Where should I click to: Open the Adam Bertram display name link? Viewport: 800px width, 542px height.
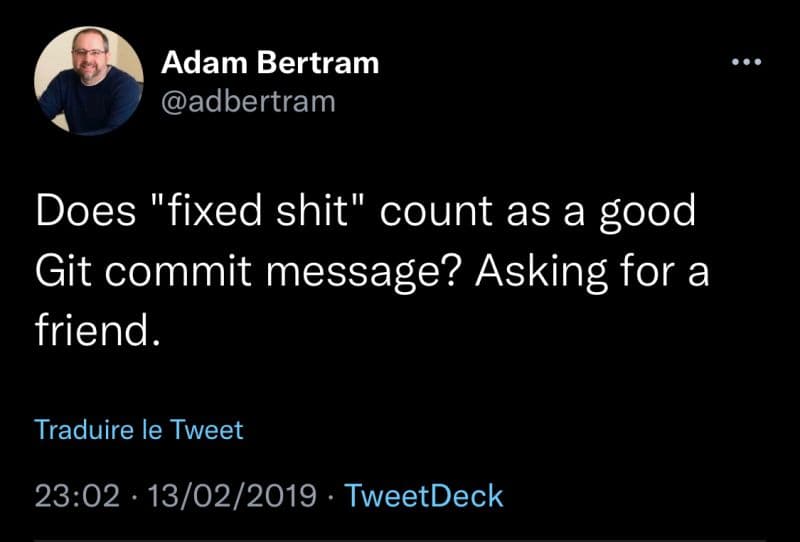[x=270, y=63]
